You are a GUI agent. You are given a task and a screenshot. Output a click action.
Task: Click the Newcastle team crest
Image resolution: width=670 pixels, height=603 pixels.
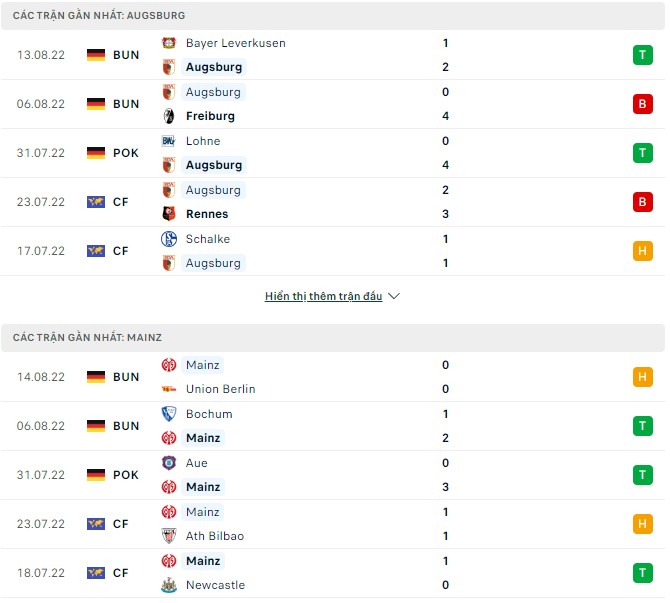tap(169, 585)
